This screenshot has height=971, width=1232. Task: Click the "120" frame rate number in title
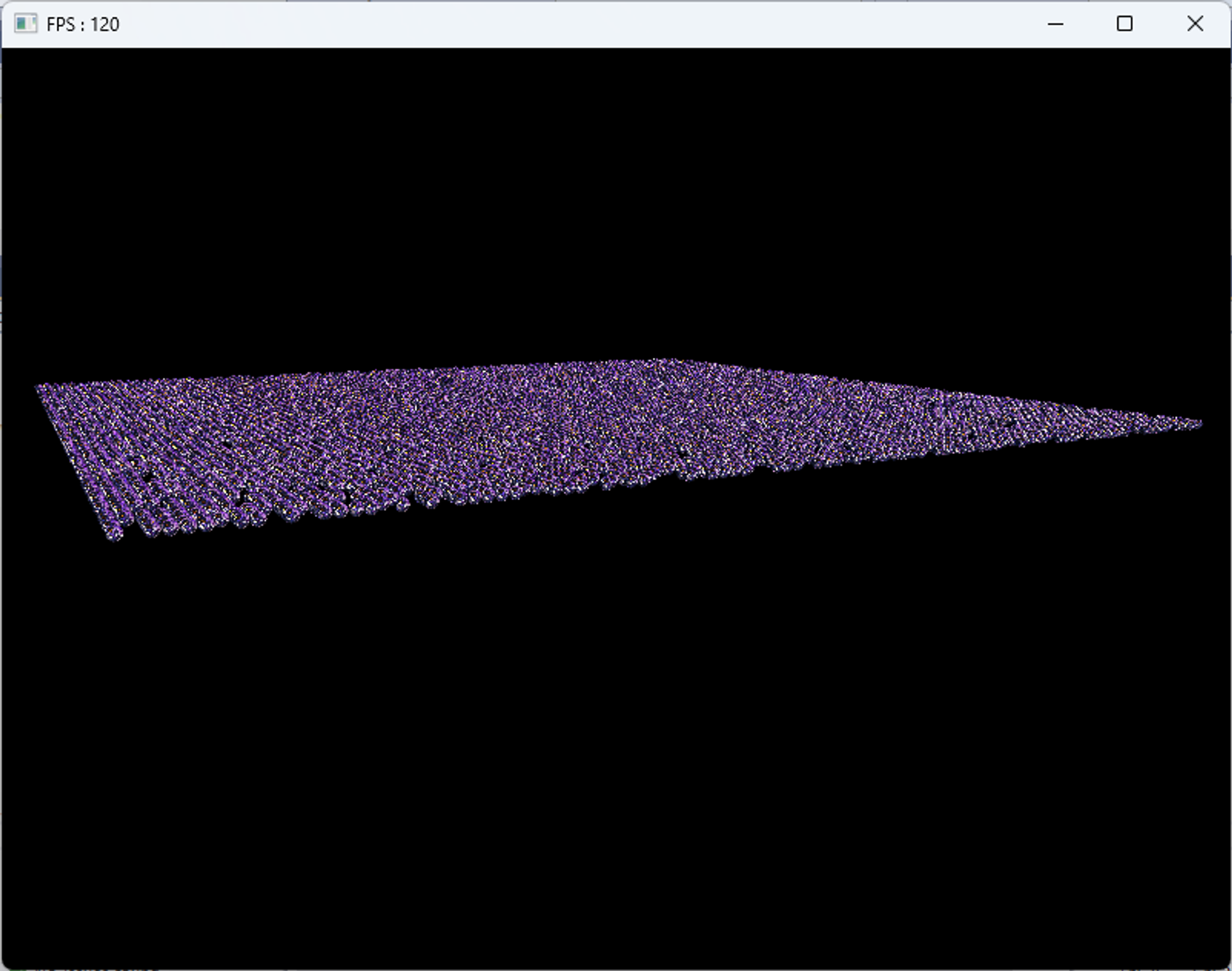pyautogui.click(x=105, y=25)
